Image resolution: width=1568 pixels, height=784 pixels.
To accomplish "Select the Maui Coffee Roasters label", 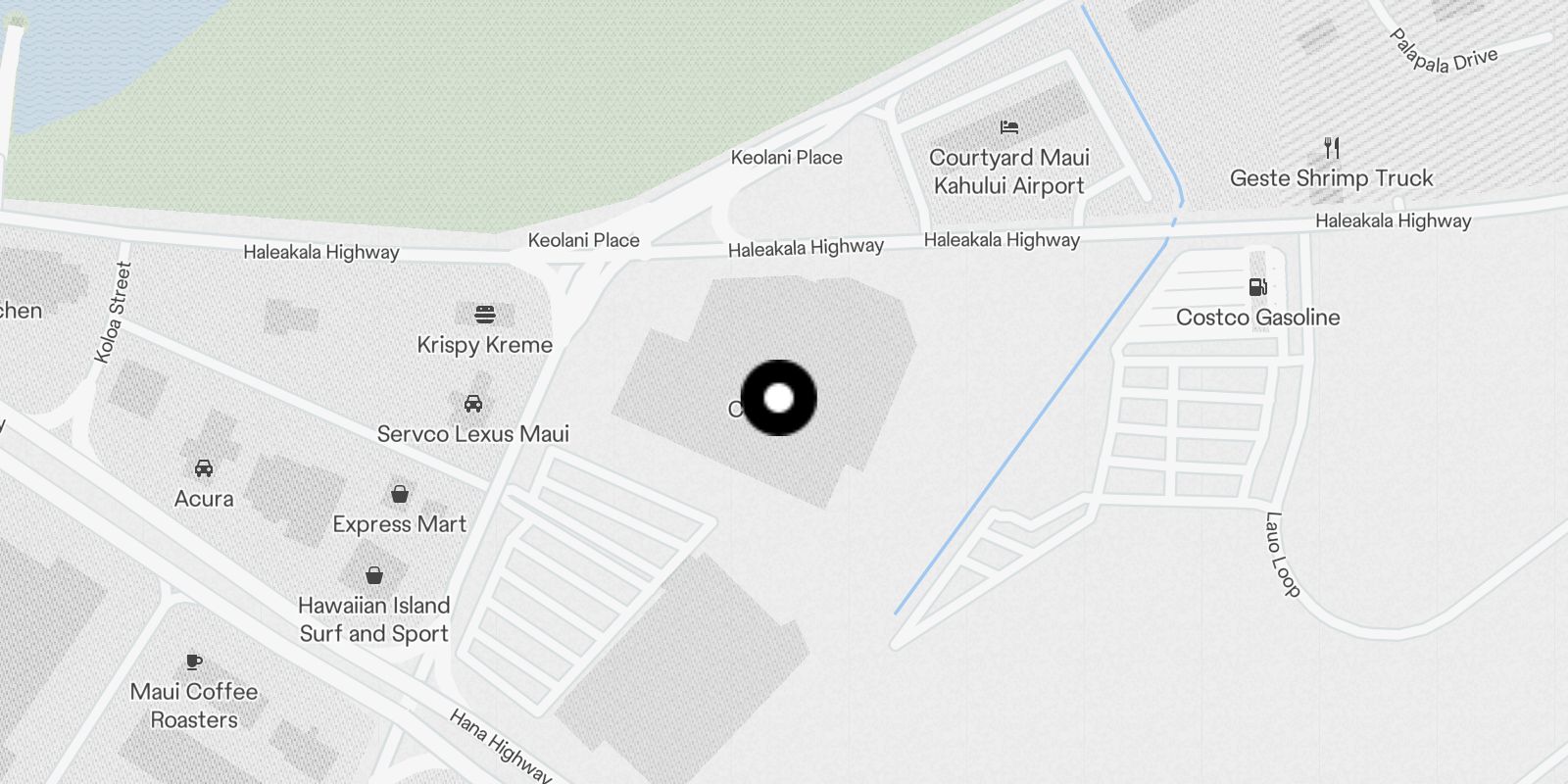I will [194, 706].
